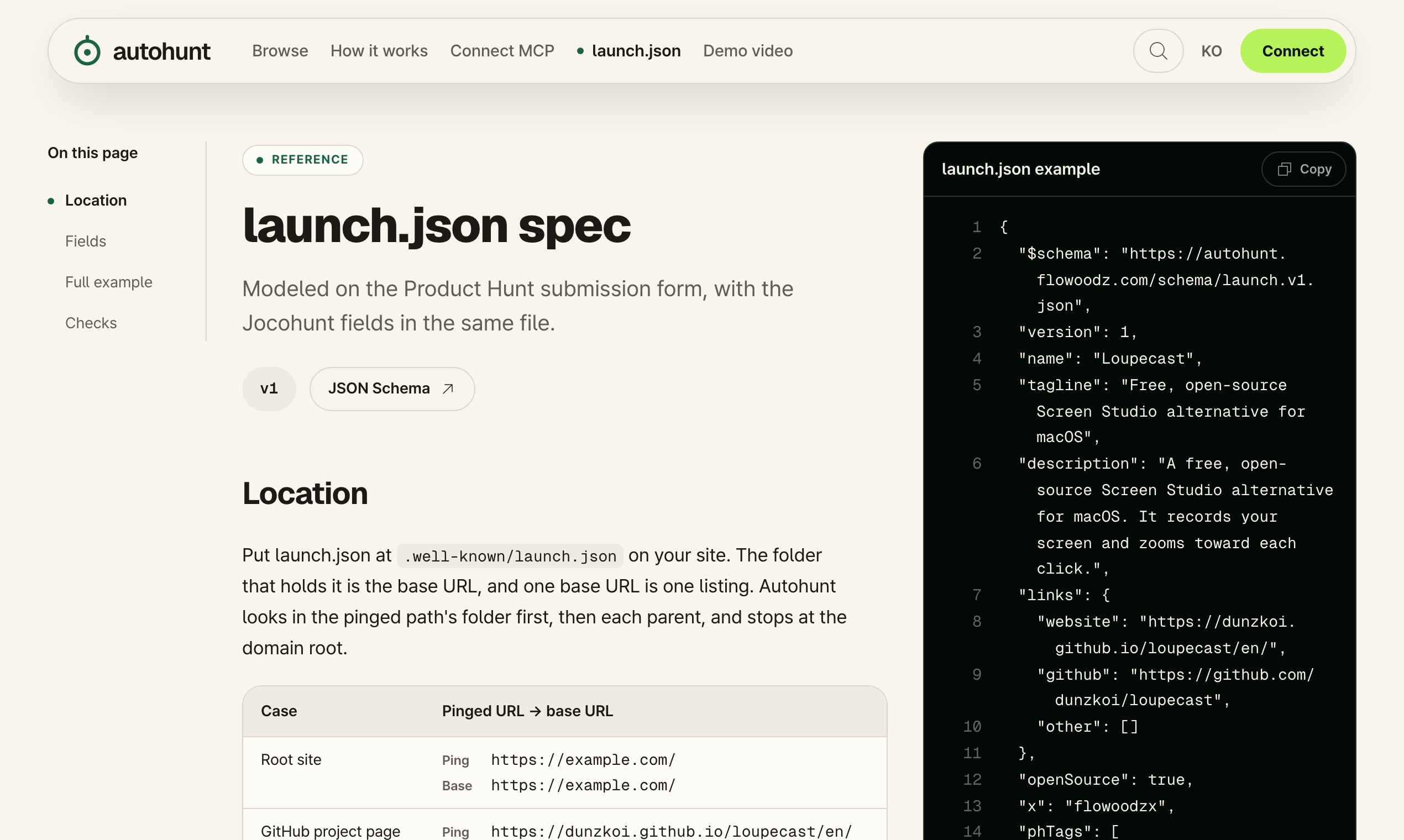Click the Root site Base URL https://example.com/
The width and height of the screenshot is (1404, 840).
pyautogui.click(x=583, y=786)
